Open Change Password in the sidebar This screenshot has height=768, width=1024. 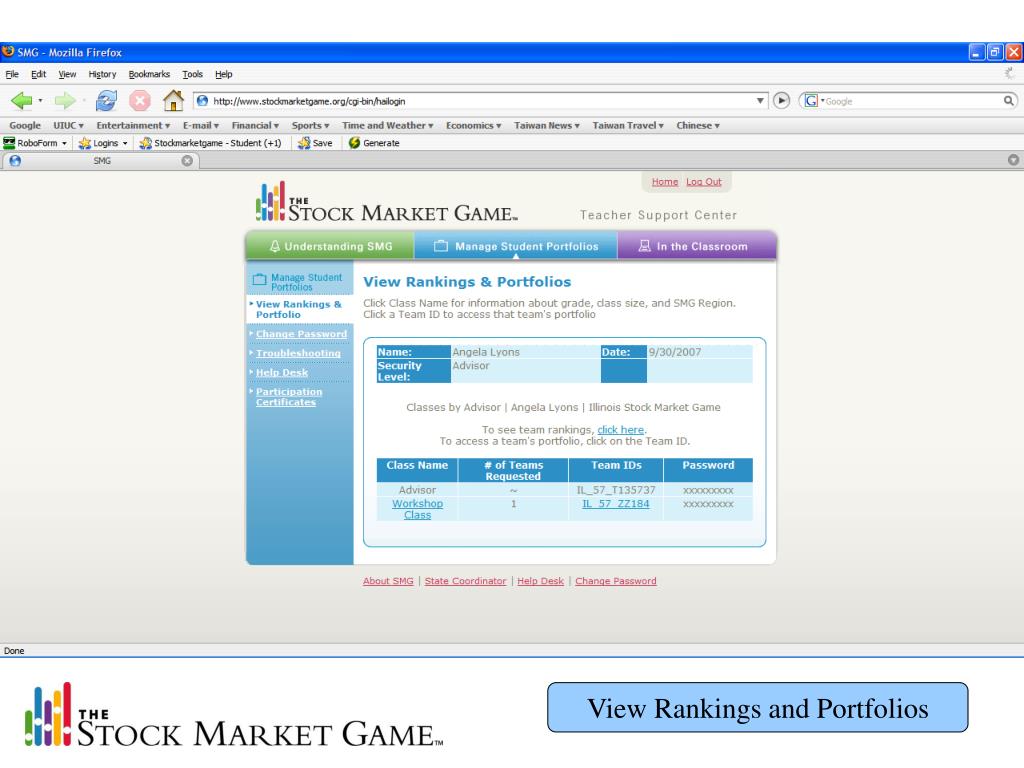tap(301, 334)
